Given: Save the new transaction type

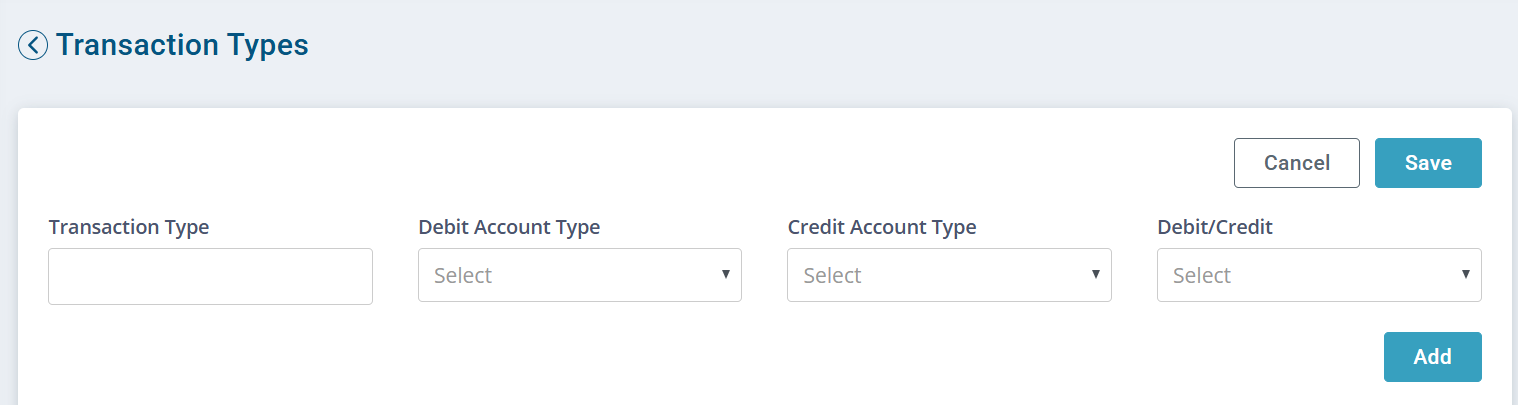Looking at the screenshot, I should (1428, 163).
